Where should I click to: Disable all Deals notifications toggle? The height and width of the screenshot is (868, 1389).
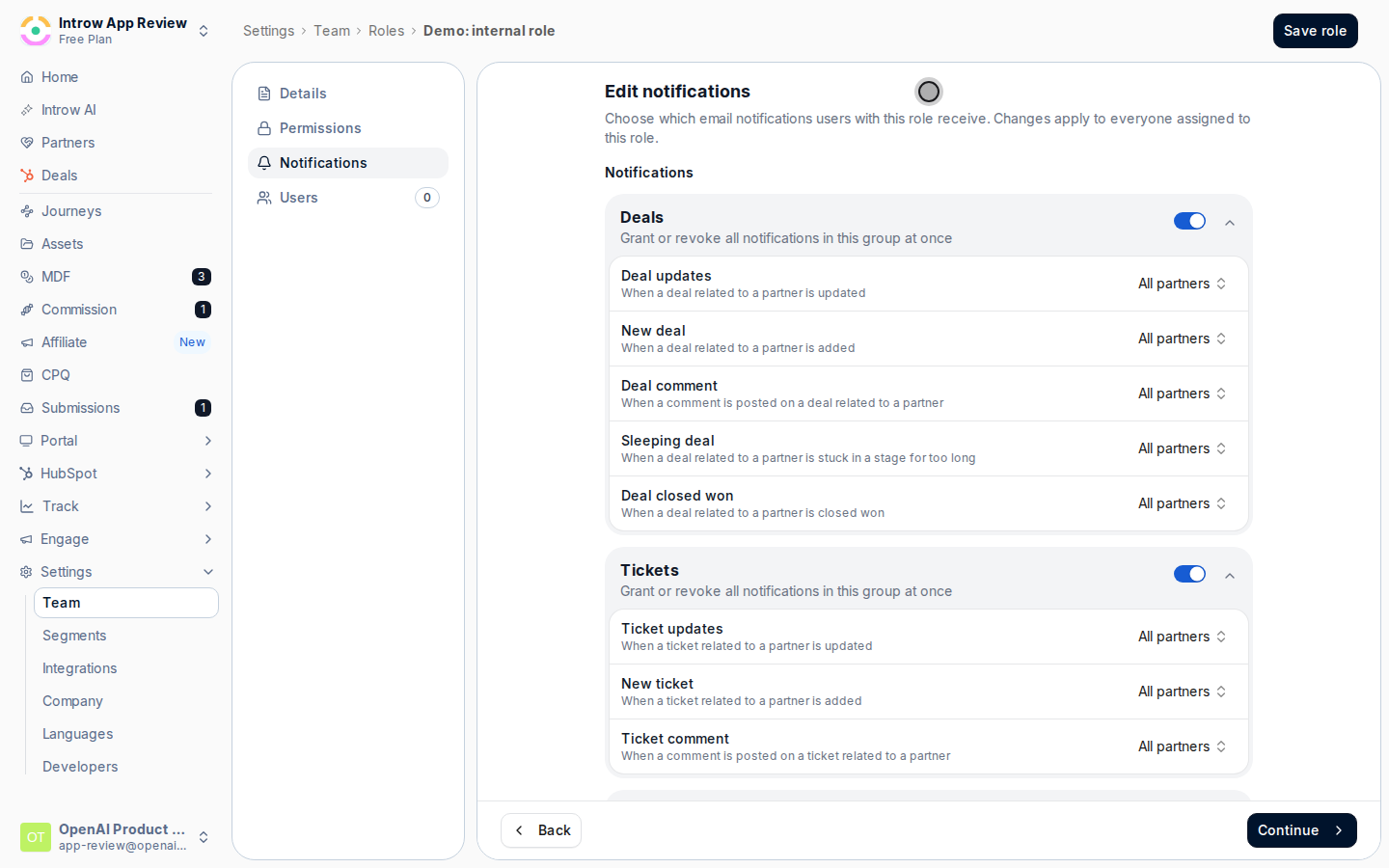[1189, 221]
